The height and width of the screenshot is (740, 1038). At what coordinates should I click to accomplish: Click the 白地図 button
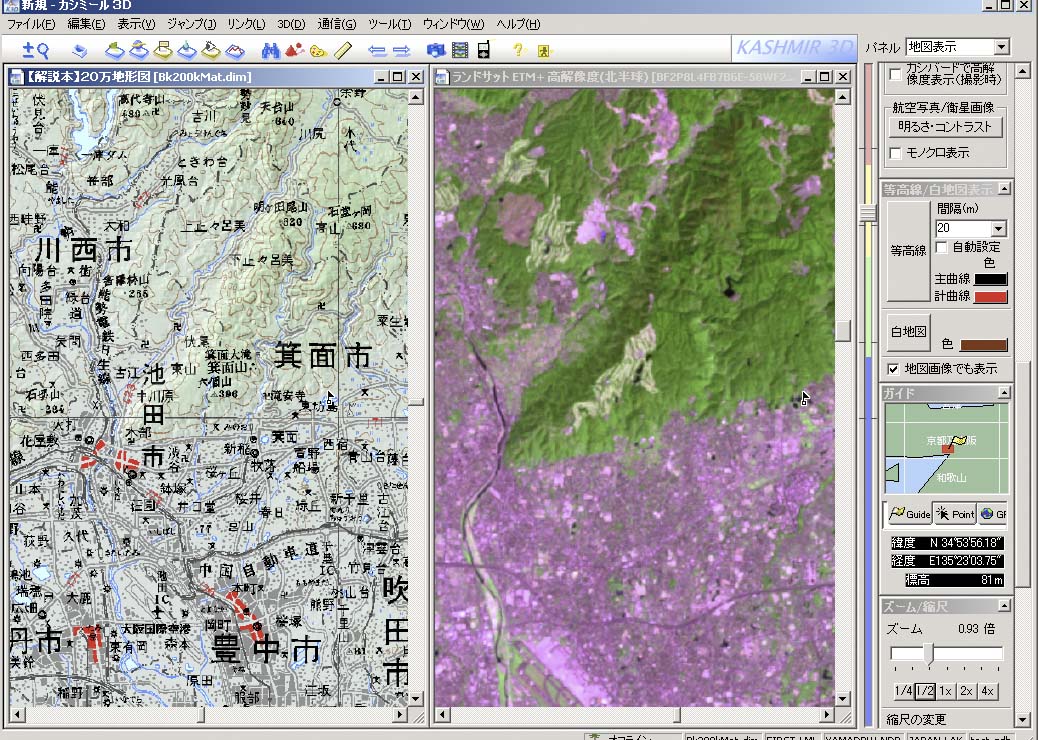(x=908, y=332)
